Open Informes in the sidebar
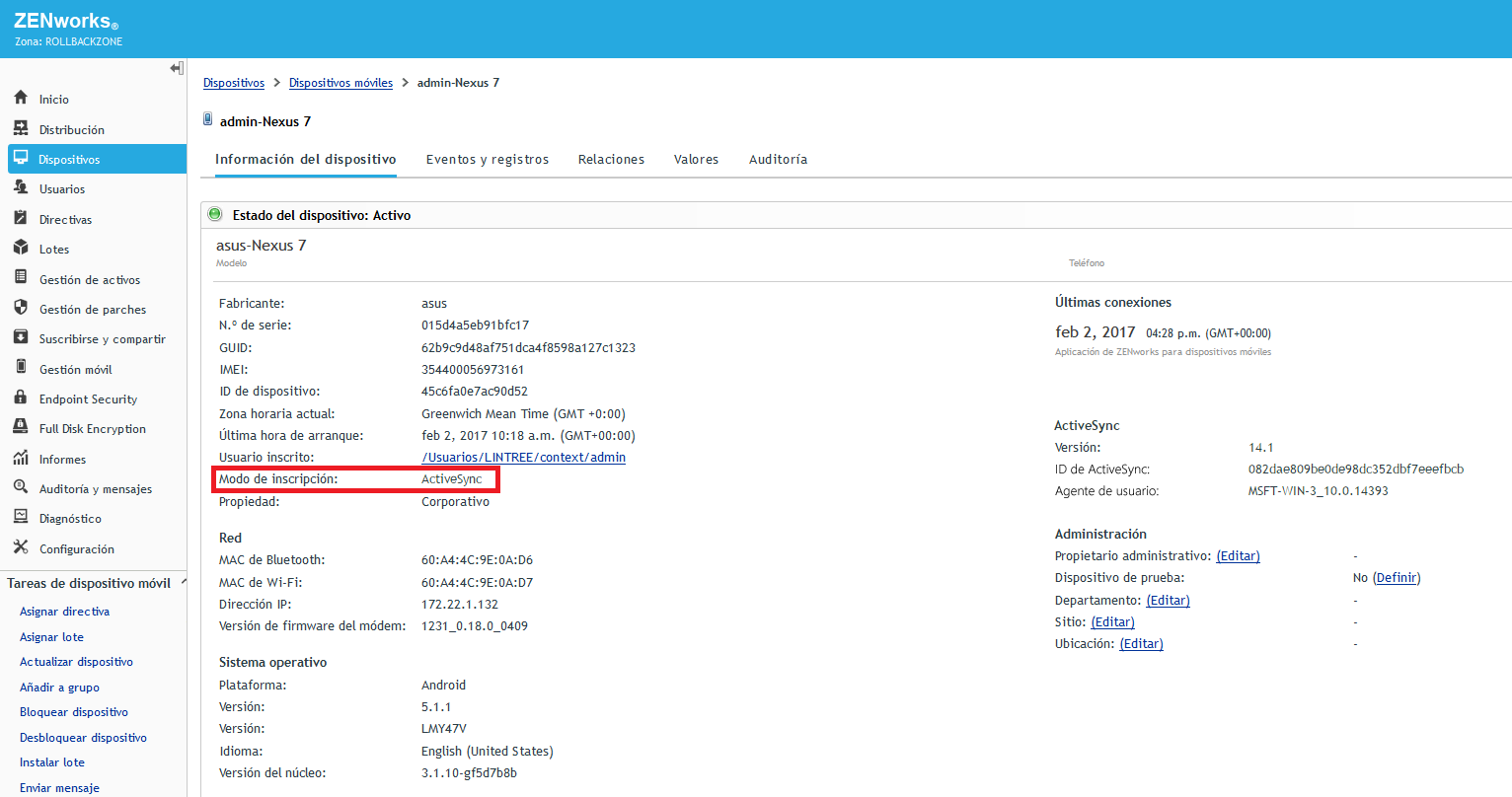The height and width of the screenshot is (797, 1512). click(62, 460)
